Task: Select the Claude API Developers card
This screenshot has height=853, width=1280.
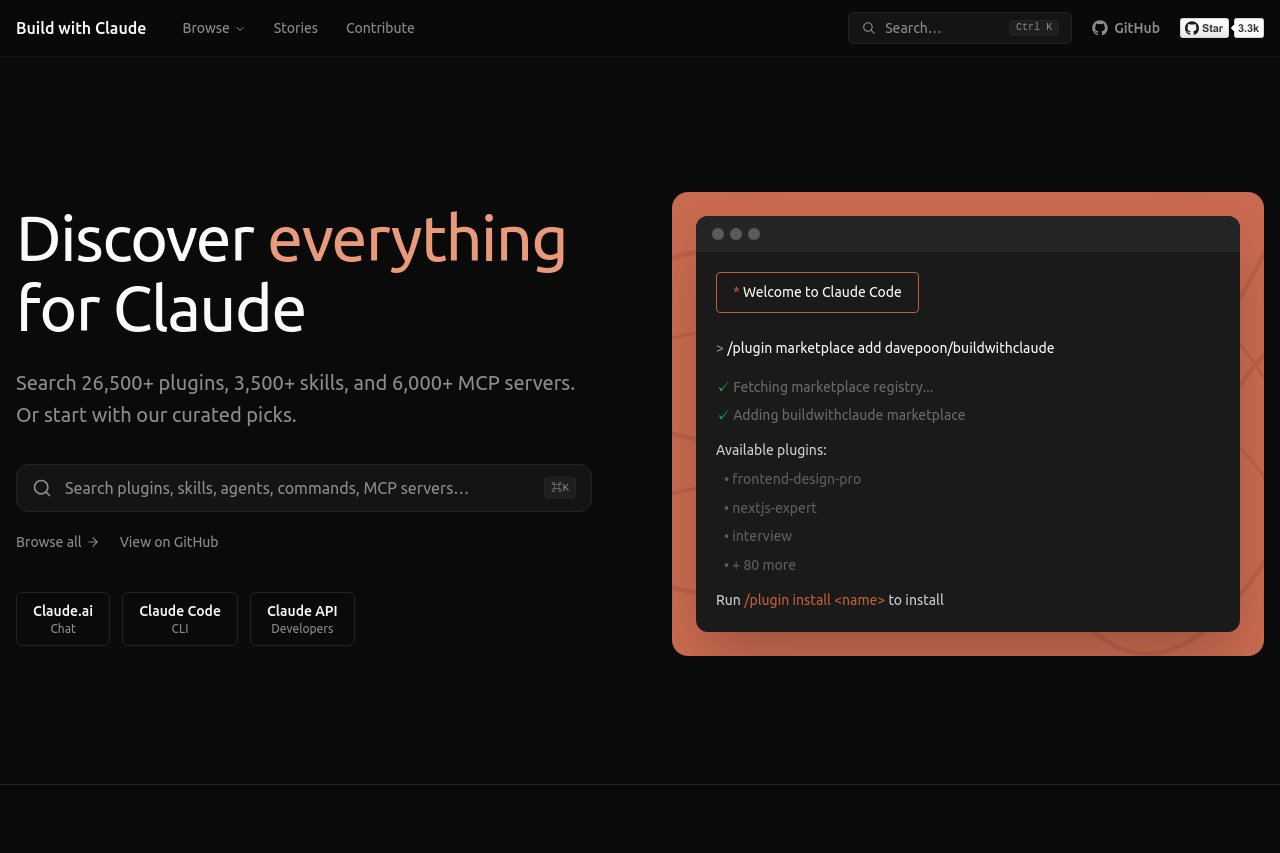Action: 302,619
